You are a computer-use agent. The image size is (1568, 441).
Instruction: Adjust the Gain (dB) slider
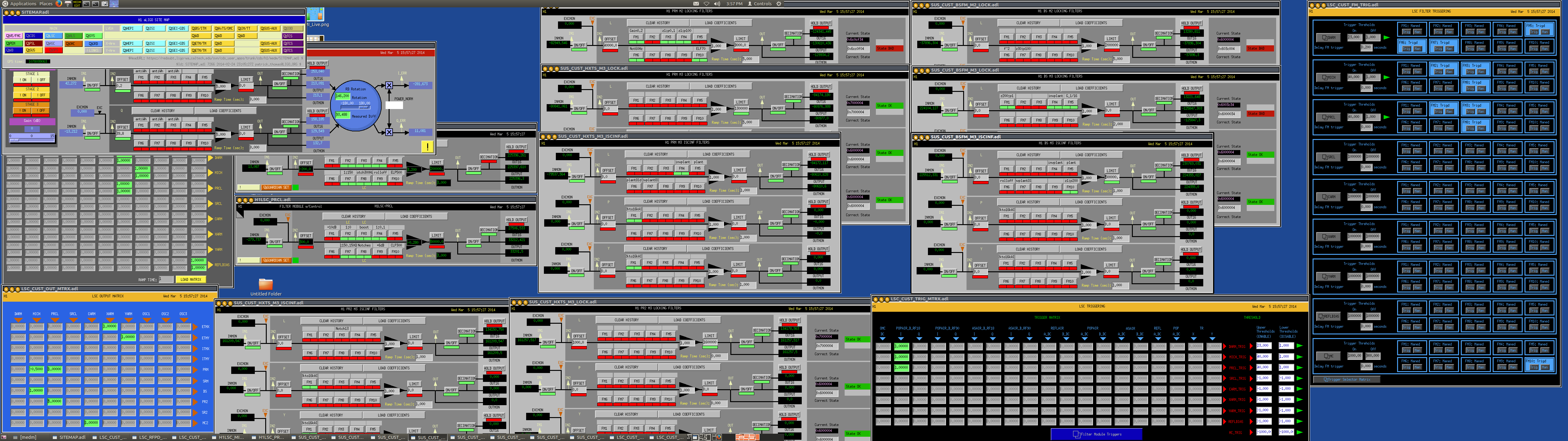pos(32,138)
